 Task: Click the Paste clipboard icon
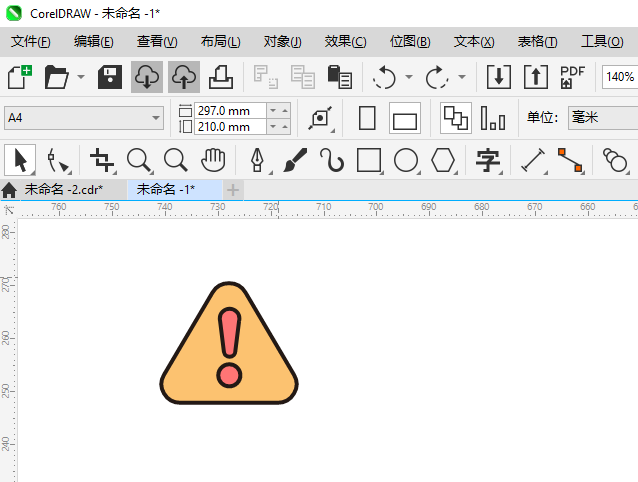[340, 77]
